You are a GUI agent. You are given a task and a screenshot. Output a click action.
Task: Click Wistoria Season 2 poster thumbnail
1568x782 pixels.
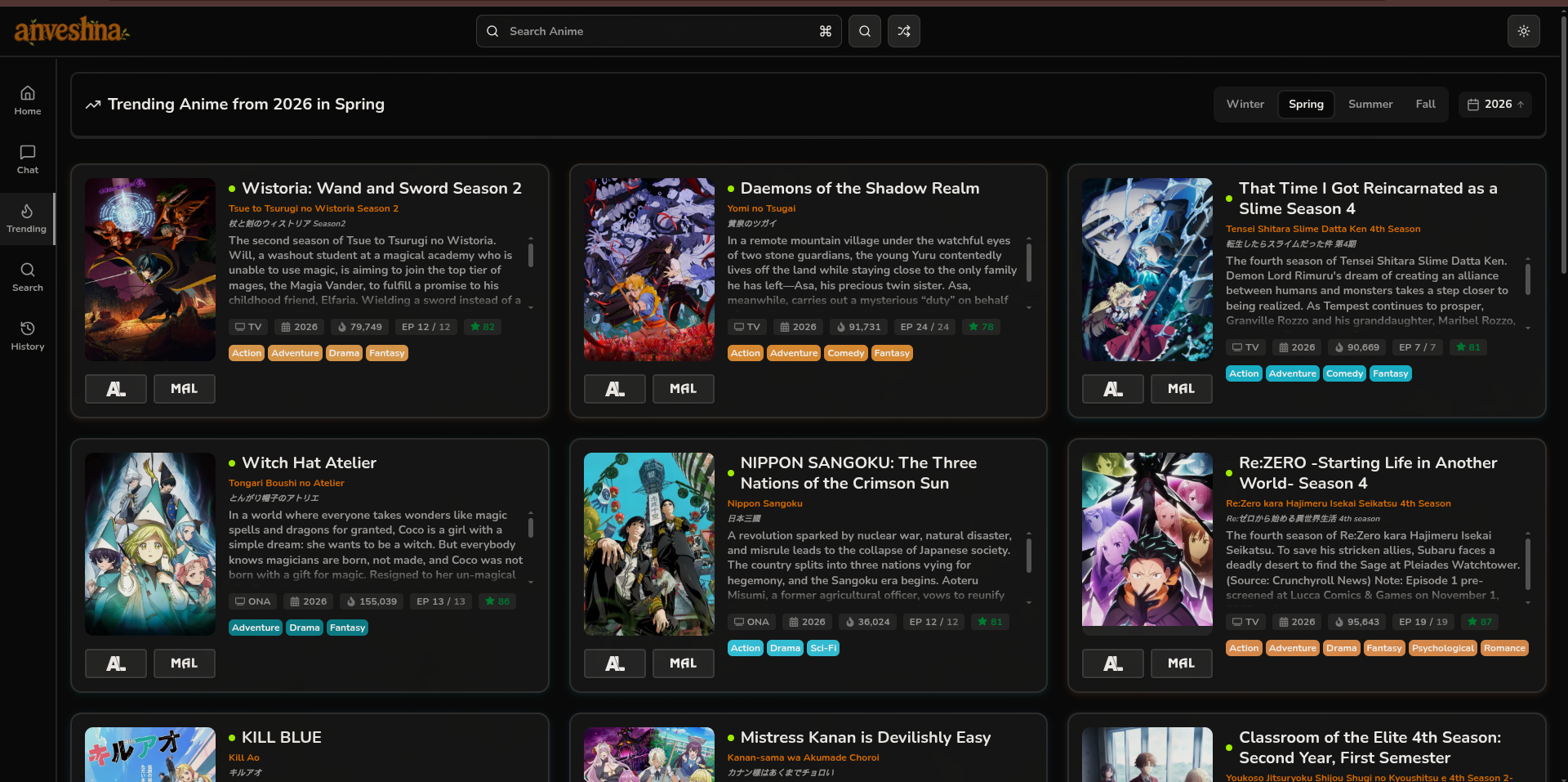[x=150, y=270]
